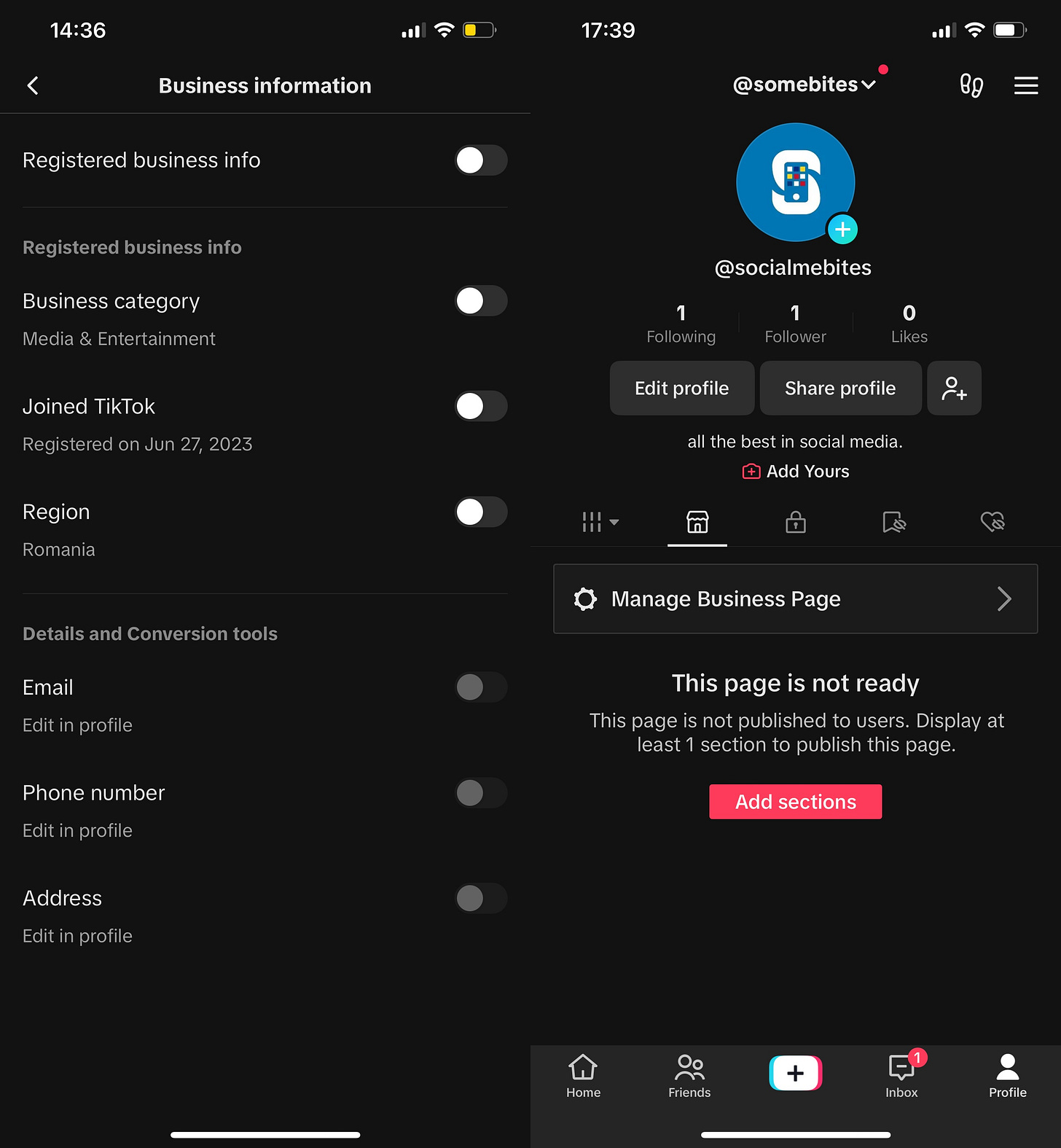Tap the battery icon in the right status bar
The image size is (1061, 1148).
[x=1011, y=30]
